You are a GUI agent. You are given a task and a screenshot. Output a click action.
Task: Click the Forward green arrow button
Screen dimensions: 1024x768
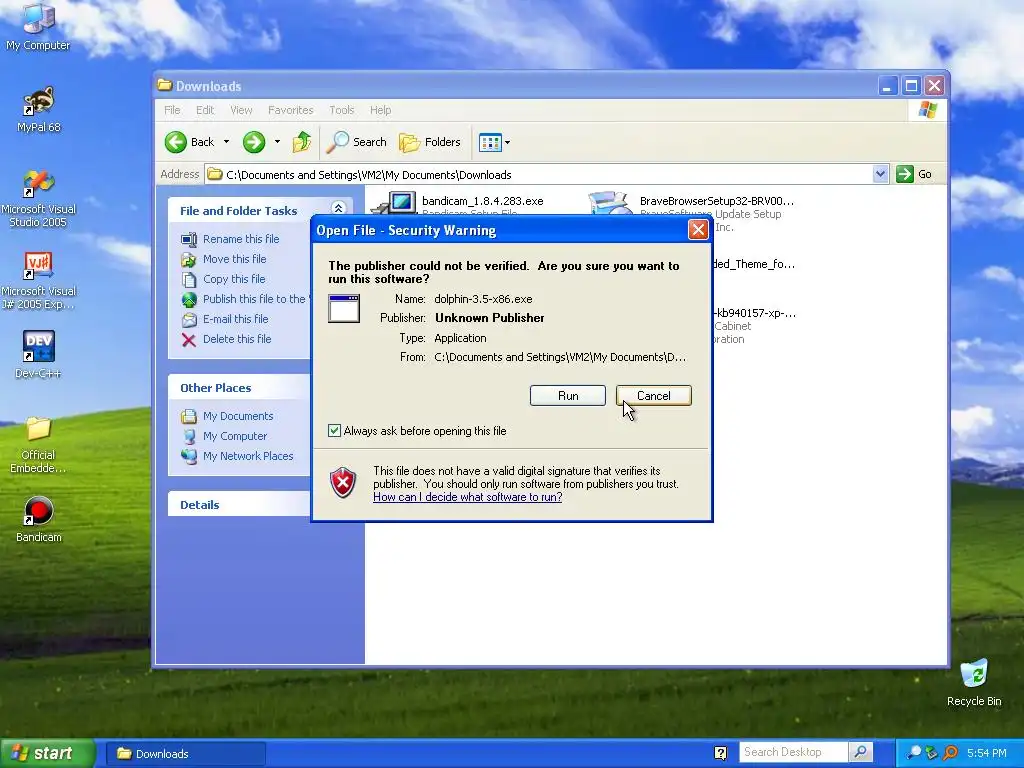[x=254, y=142]
